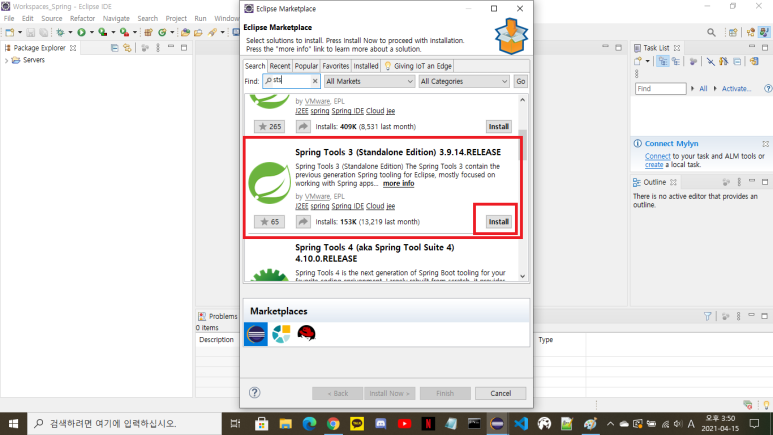
Task: Switch to the Installed tab
Action: click(366, 66)
